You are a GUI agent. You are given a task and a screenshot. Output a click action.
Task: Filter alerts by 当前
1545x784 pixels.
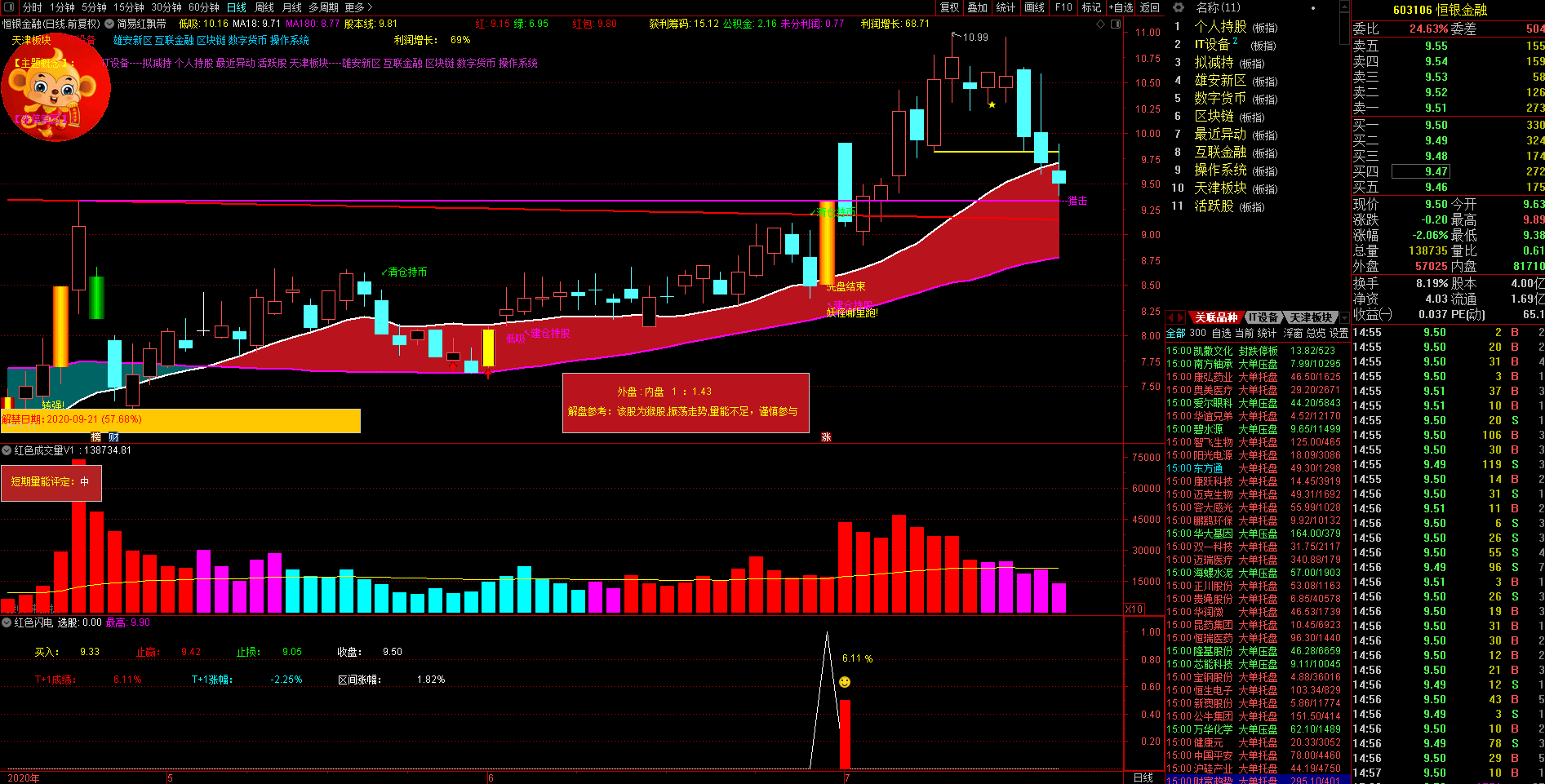1244,333
